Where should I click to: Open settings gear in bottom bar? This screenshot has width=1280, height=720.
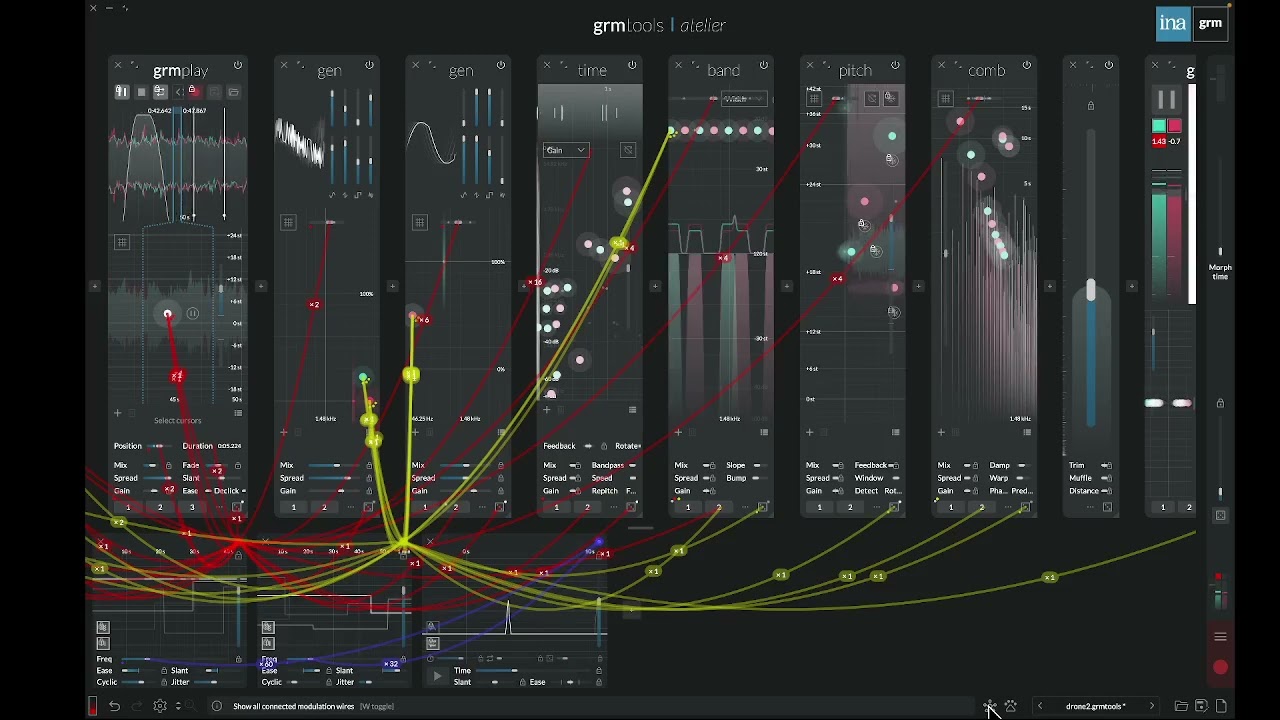pyautogui.click(x=160, y=706)
